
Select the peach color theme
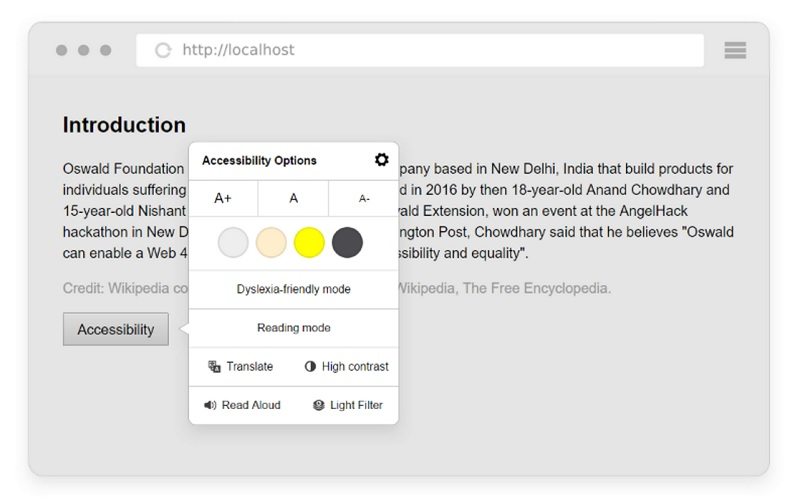pos(271,242)
